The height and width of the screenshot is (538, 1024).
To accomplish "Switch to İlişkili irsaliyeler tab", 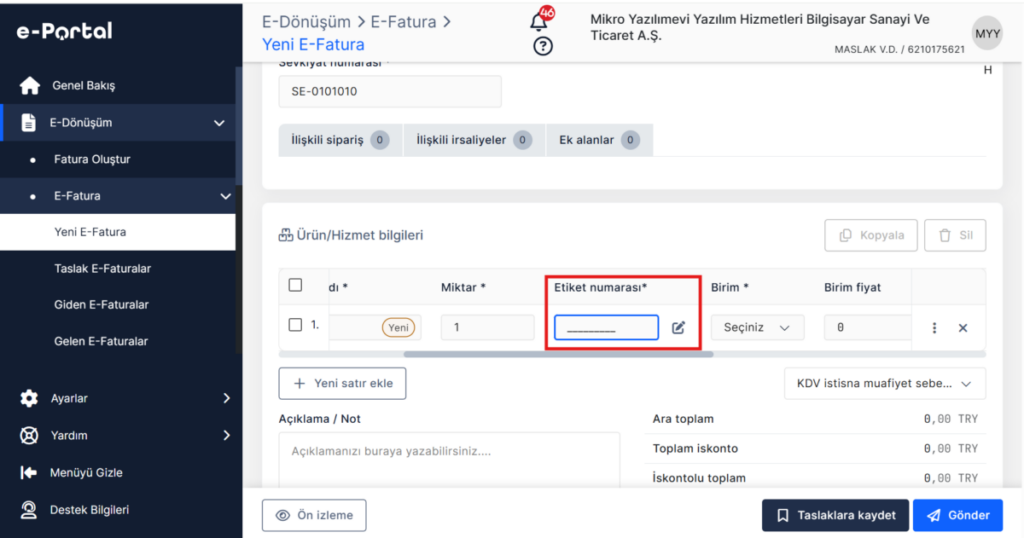I will pyautogui.click(x=474, y=140).
